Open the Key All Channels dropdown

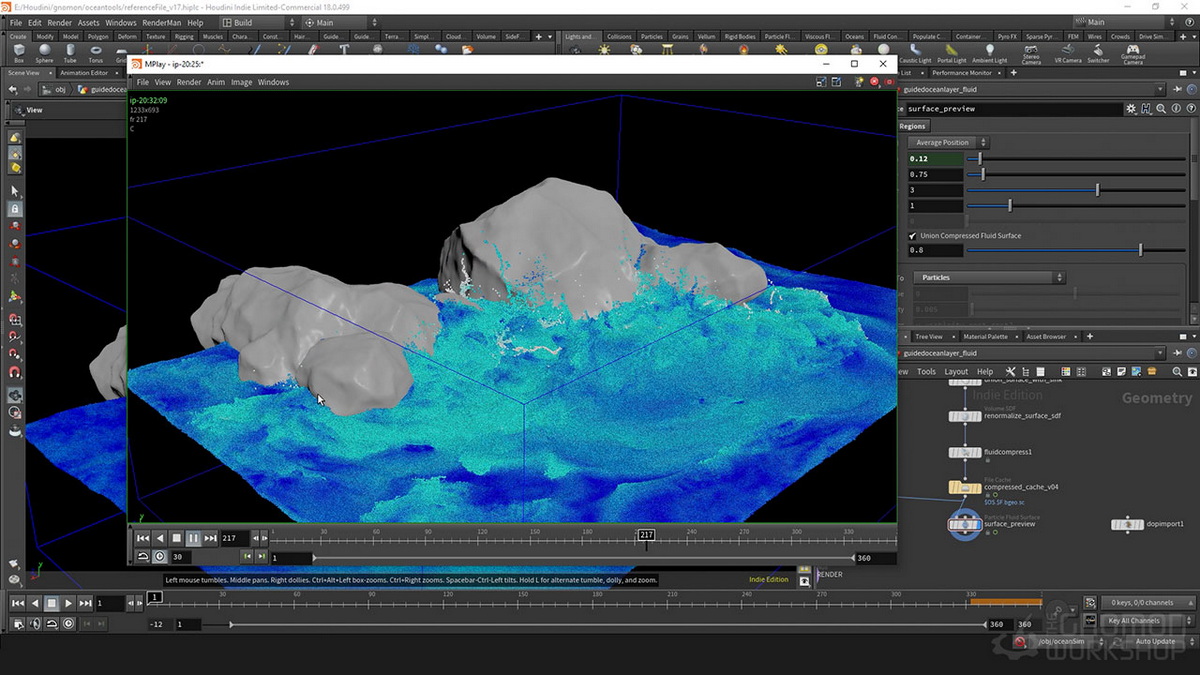(x=1145, y=621)
